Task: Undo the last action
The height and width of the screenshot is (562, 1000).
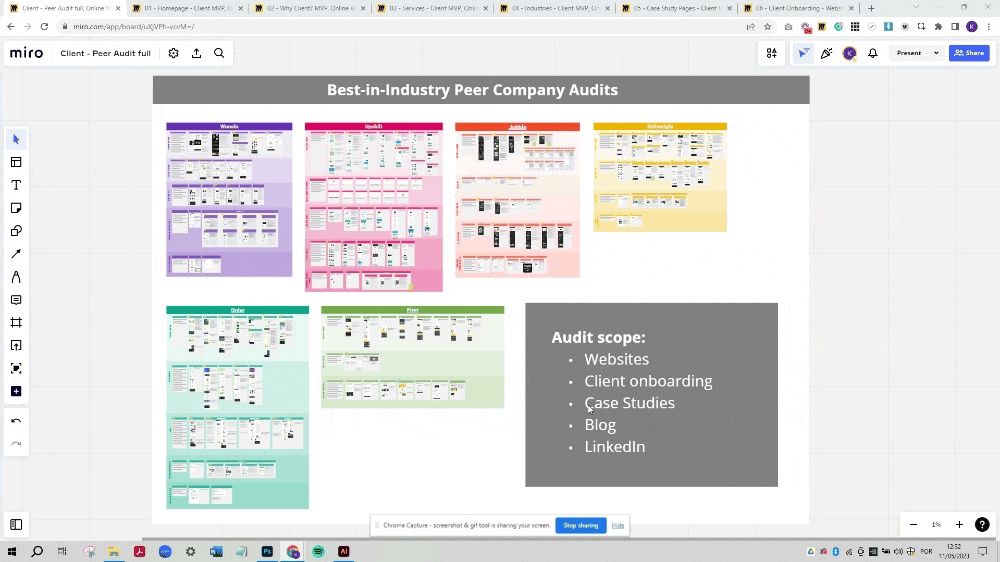Action: 16,421
